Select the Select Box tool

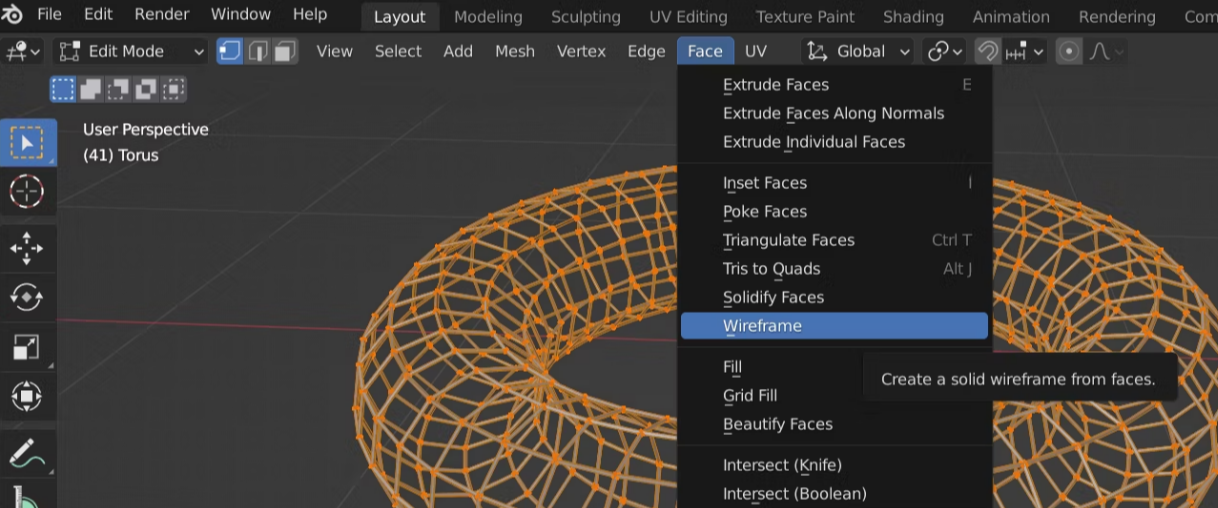27,143
